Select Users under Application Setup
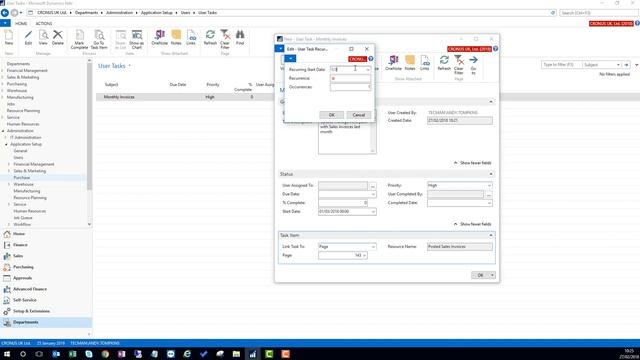Screen dimensions: 640x360 click(x=18, y=158)
